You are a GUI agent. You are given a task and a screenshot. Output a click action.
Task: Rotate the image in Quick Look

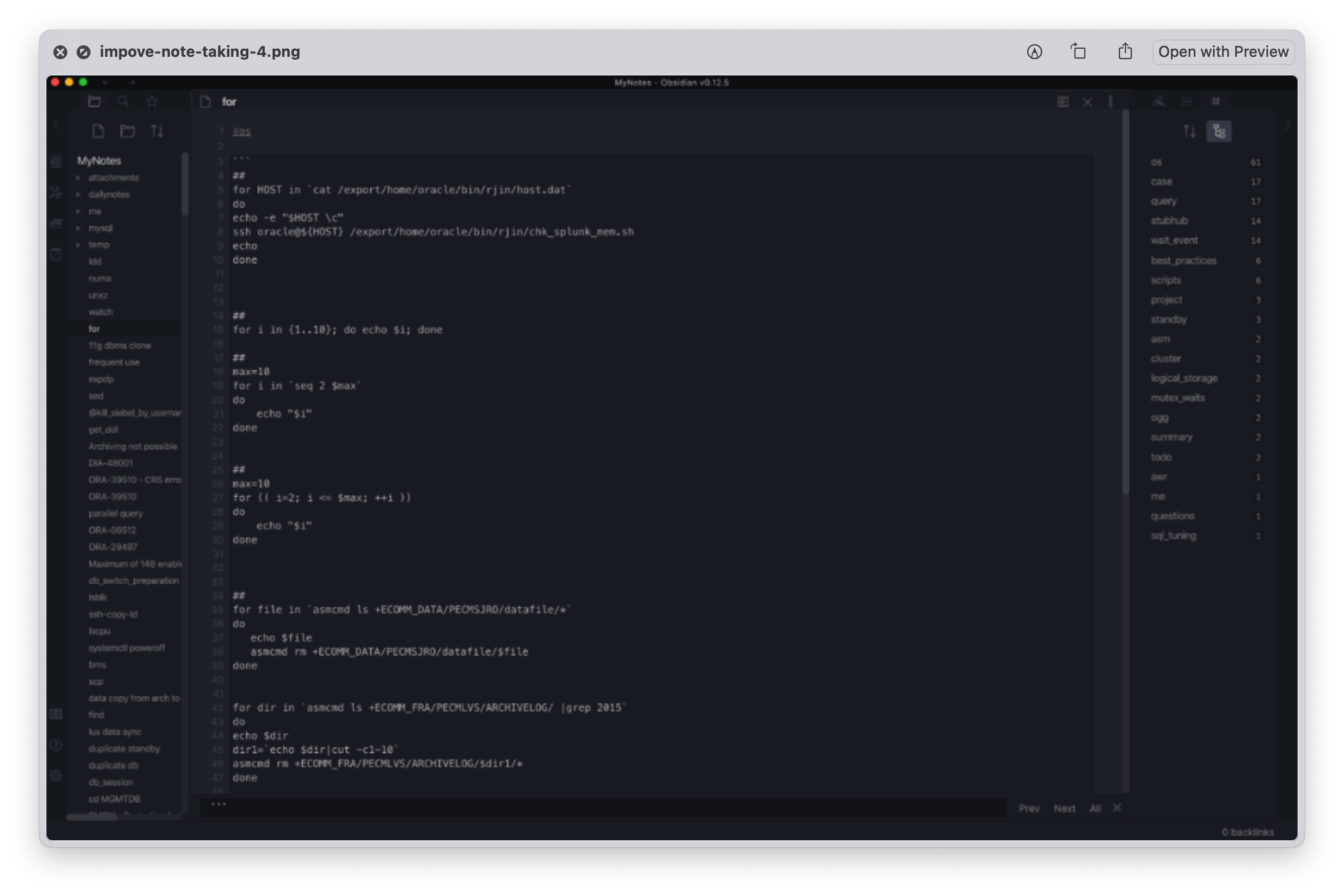(1079, 51)
